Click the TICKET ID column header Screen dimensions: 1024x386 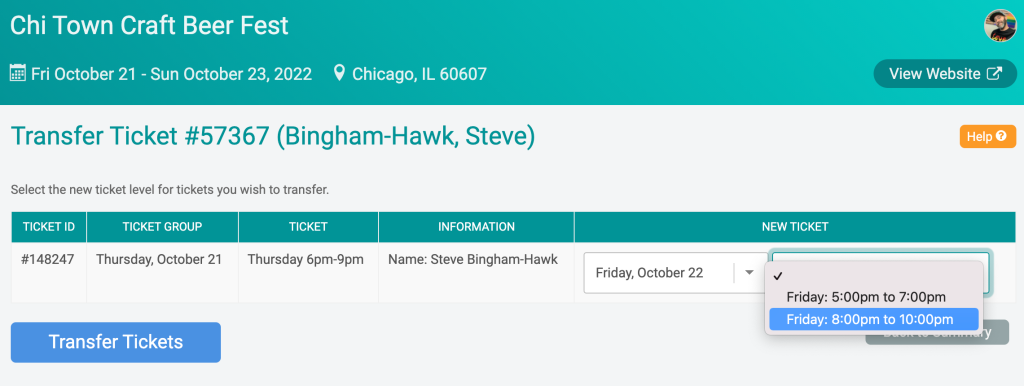tap(49, 227)
